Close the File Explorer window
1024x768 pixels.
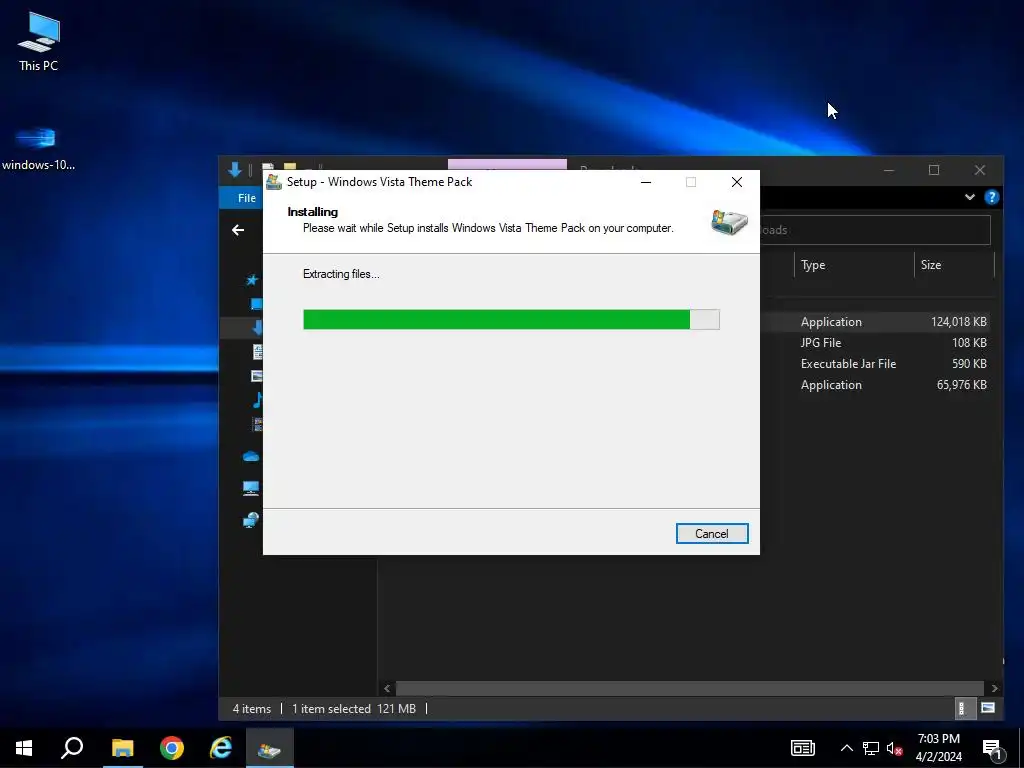(x=980, y=170)
